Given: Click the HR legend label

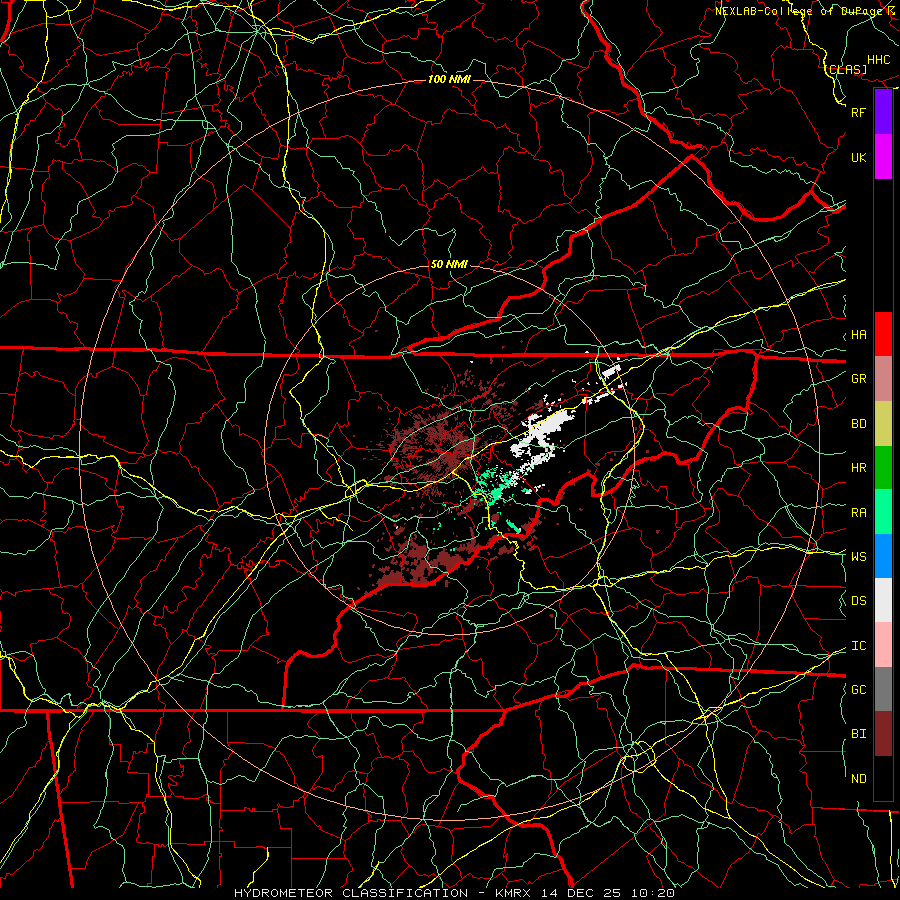Looking at the screenshot, I should tap(858, 468).
